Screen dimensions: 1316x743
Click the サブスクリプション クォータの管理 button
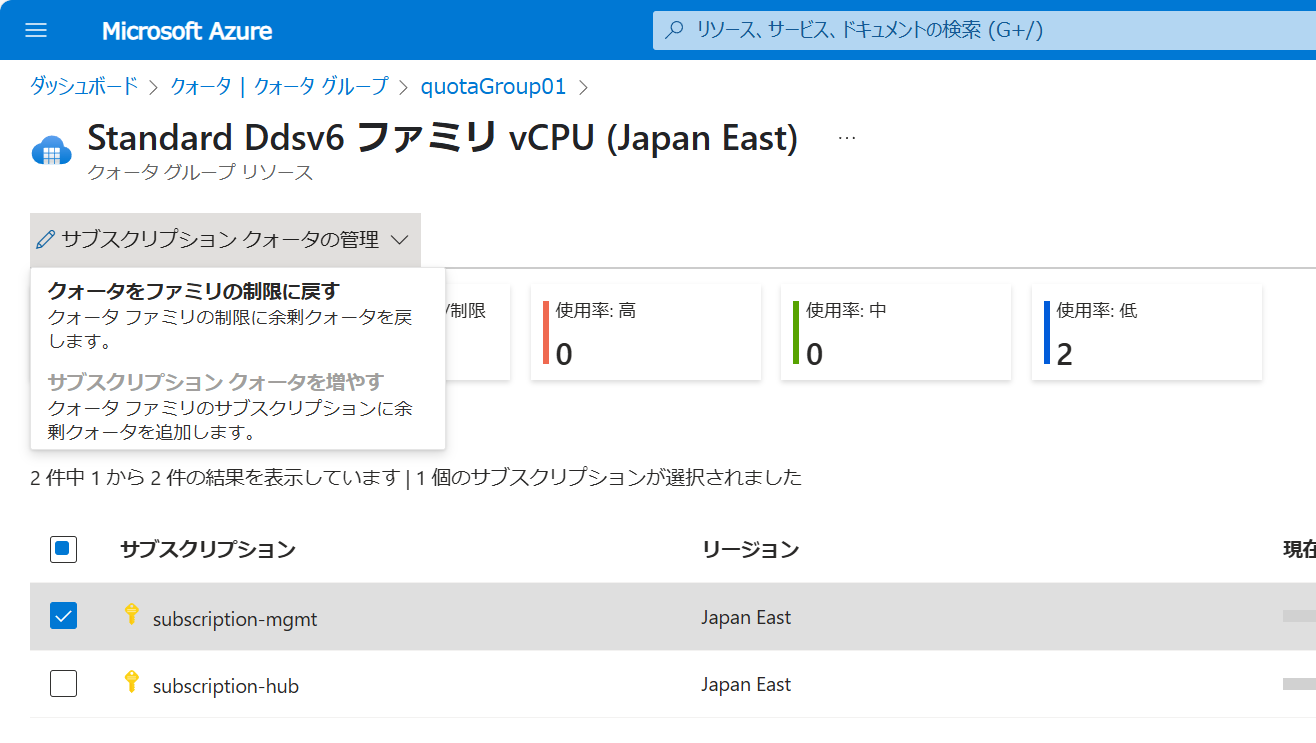click(225, 240)
